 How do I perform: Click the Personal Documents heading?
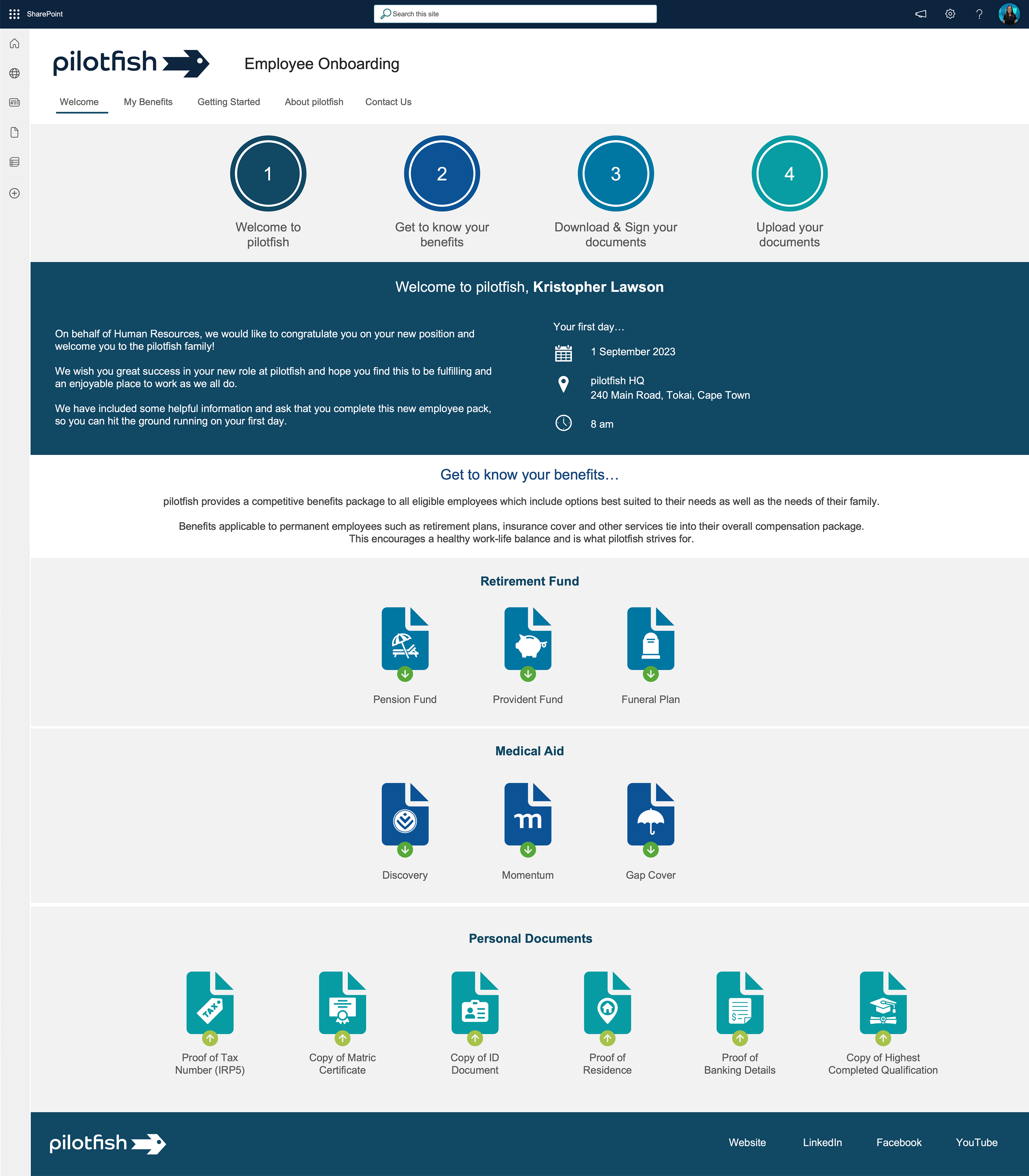coord(530,938)
